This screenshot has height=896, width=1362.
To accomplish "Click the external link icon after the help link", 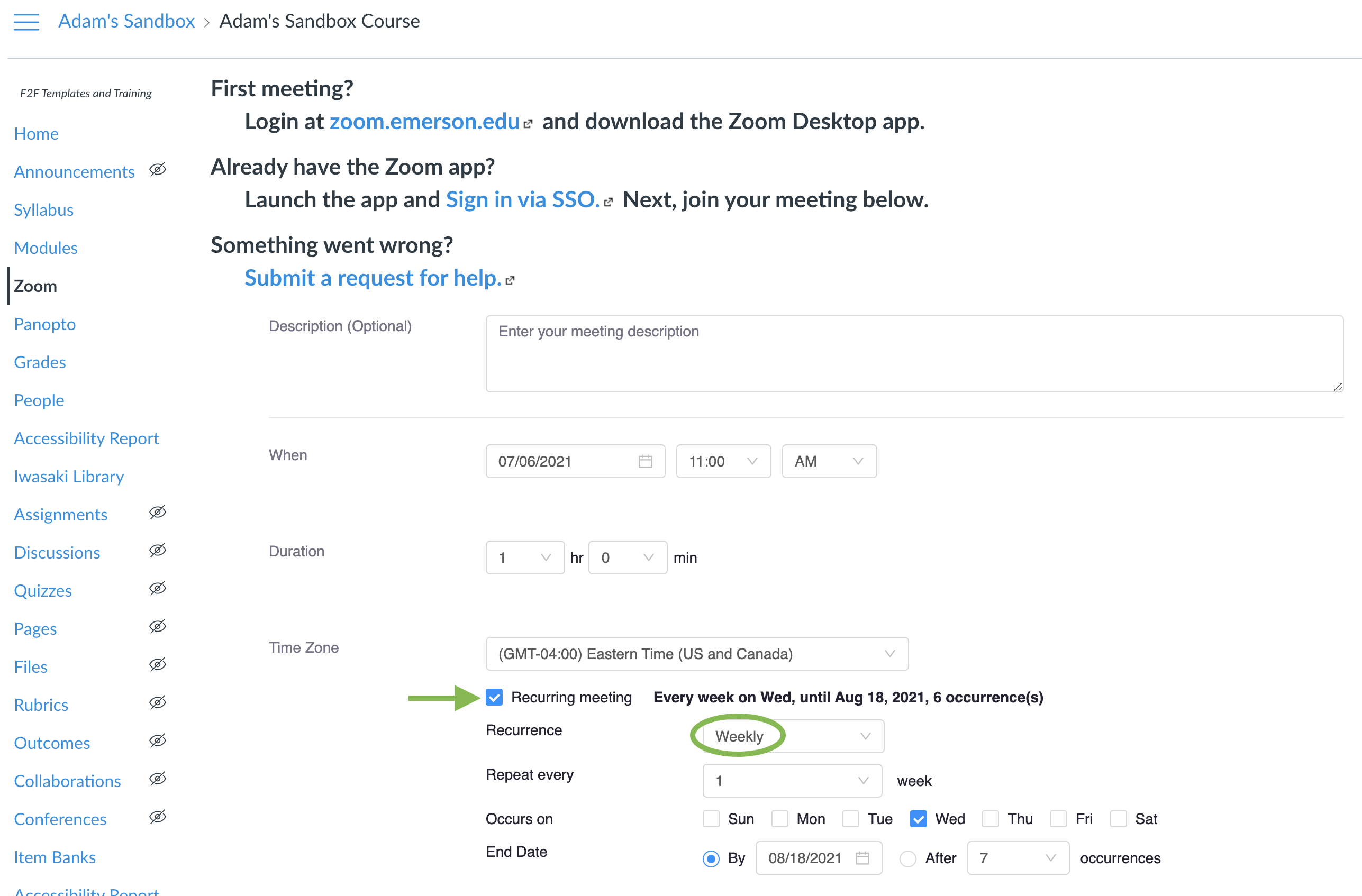I will [511, 280].
